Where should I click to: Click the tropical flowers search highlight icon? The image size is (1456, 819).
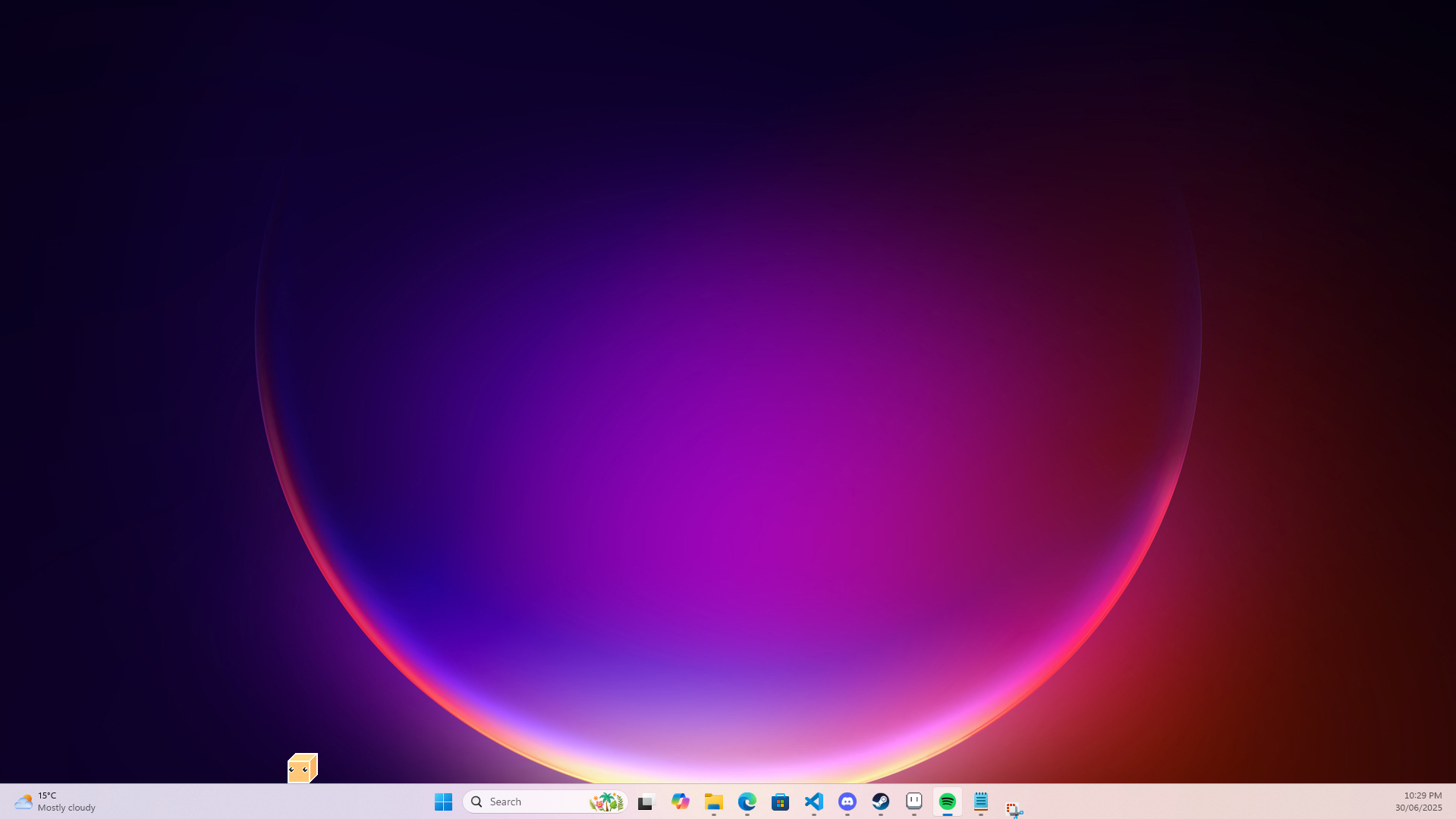pos(606,802)
